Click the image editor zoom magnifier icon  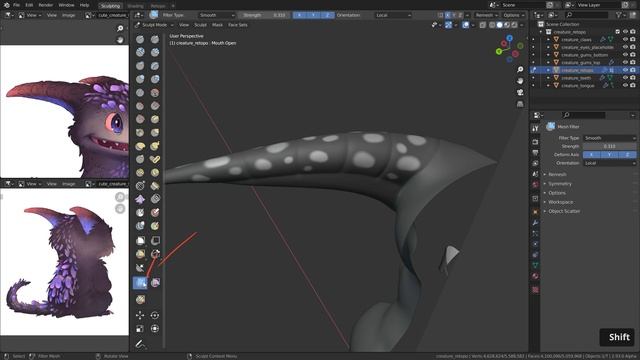click(x=120, y=28)
